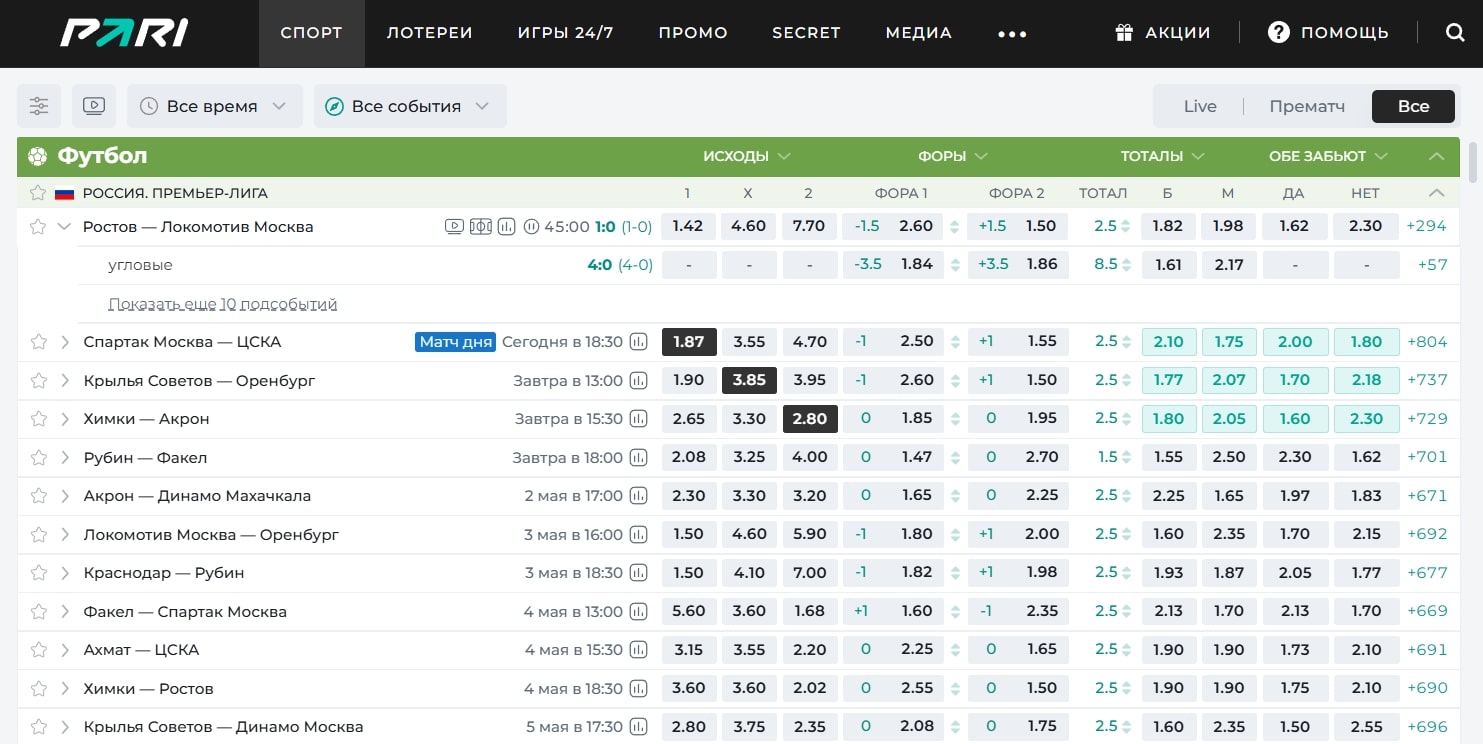Open the search magnifier icon

[1455, 33]
